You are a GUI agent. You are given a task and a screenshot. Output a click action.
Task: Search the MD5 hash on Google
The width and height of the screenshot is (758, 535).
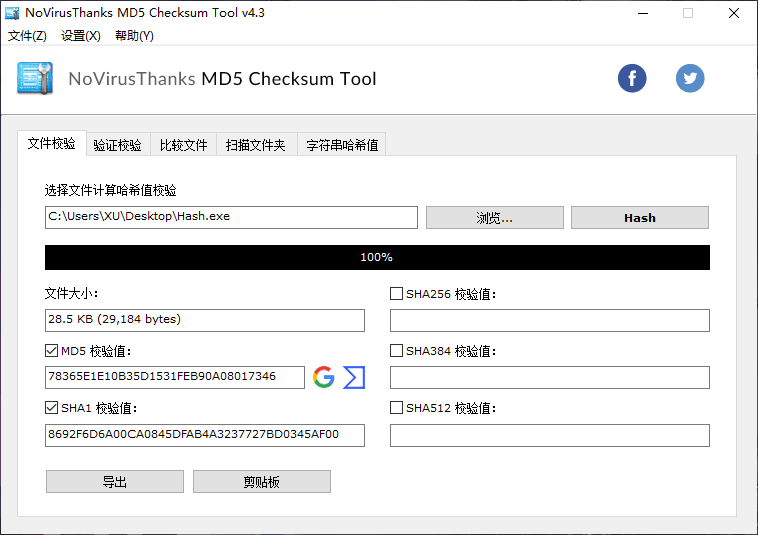click(323, 377)
